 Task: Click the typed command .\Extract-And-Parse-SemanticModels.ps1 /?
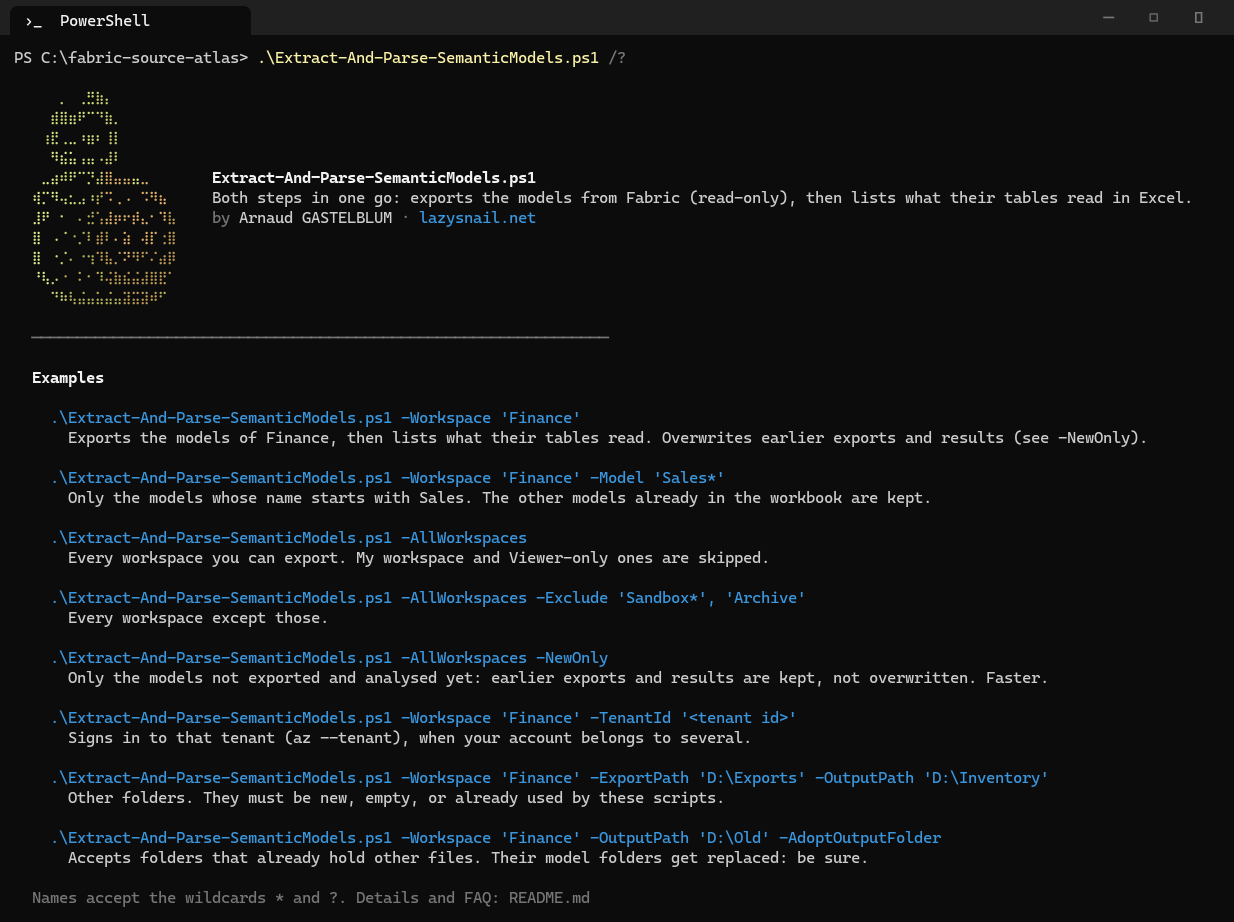click(x=442, y=58)
